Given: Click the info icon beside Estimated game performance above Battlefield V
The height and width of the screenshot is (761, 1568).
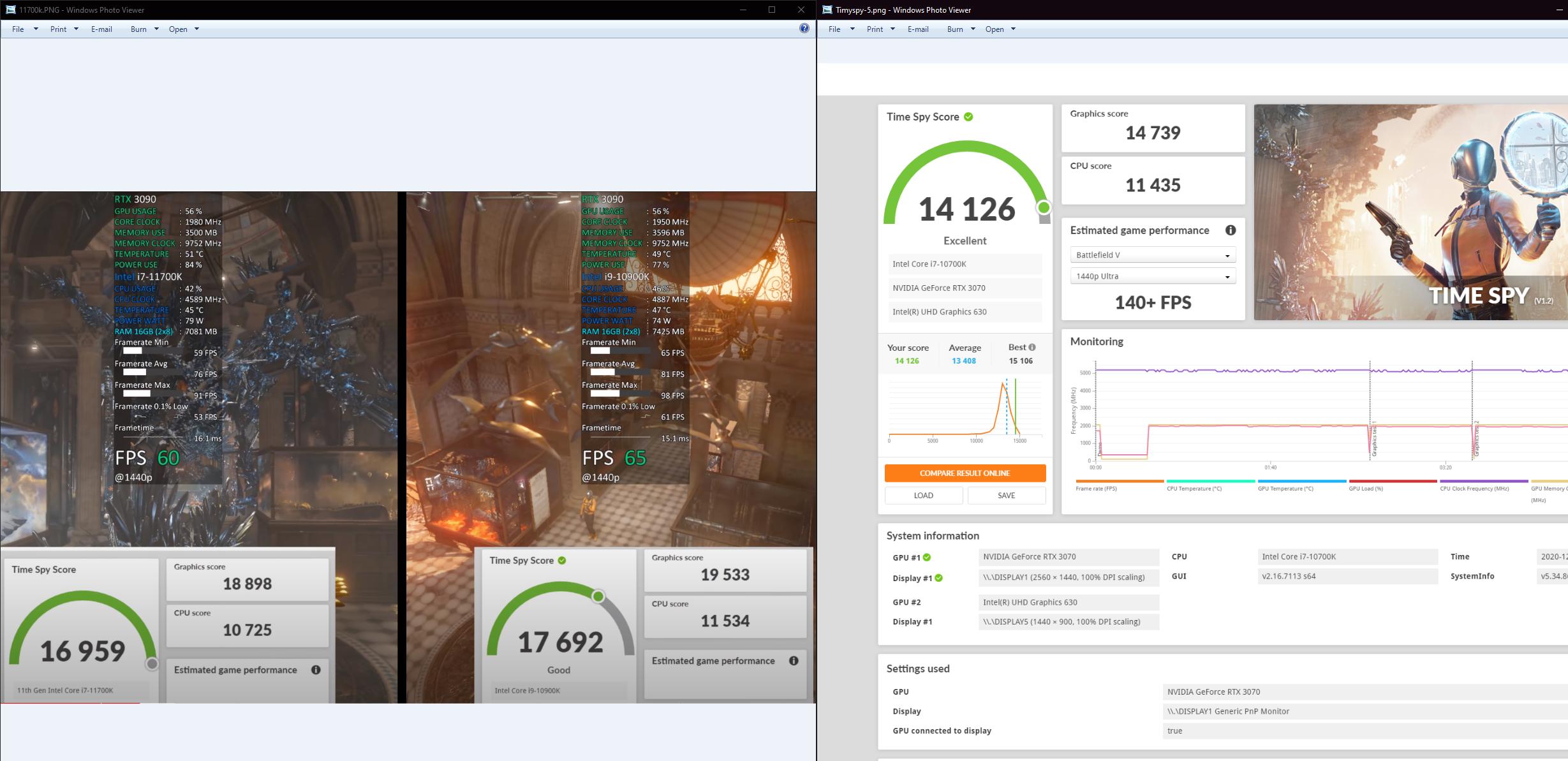Looking at the screenshot, I should 1231,230.
